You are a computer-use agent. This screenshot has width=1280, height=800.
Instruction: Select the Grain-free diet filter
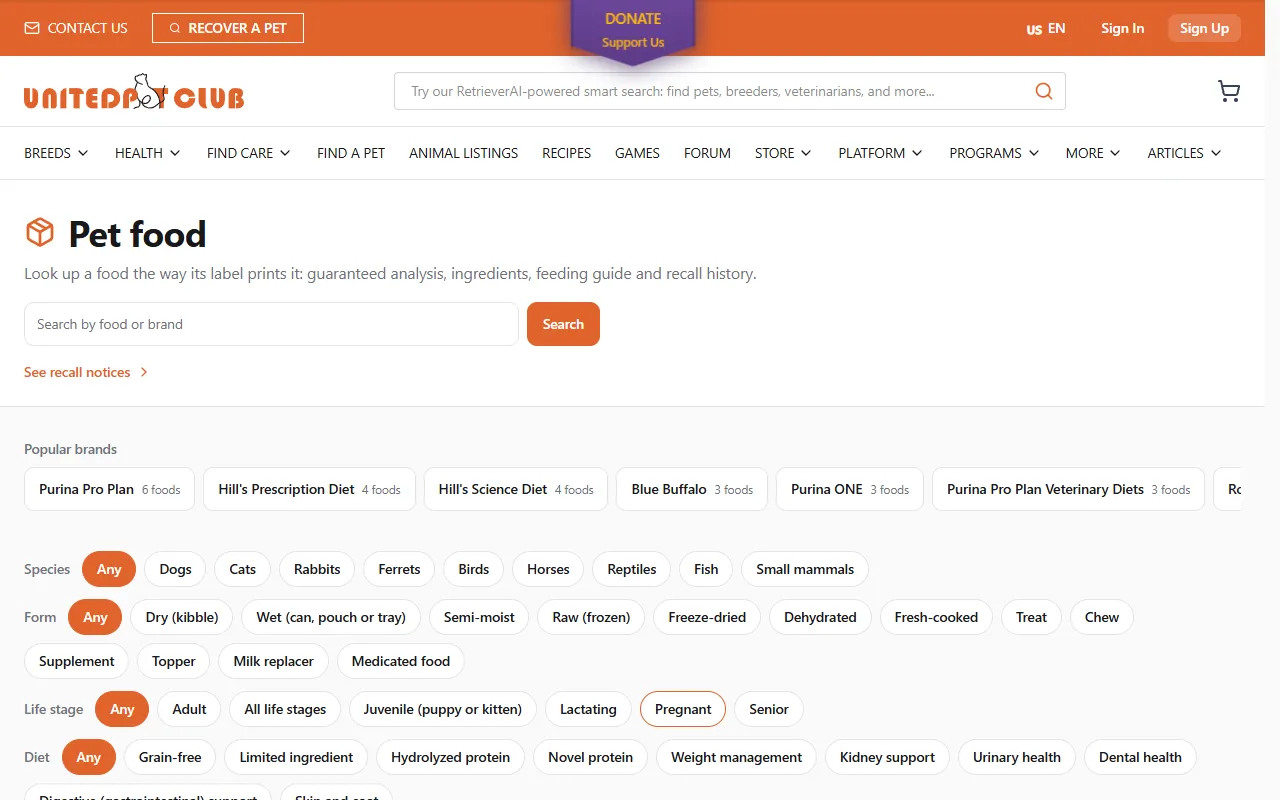tap(170, 757)
